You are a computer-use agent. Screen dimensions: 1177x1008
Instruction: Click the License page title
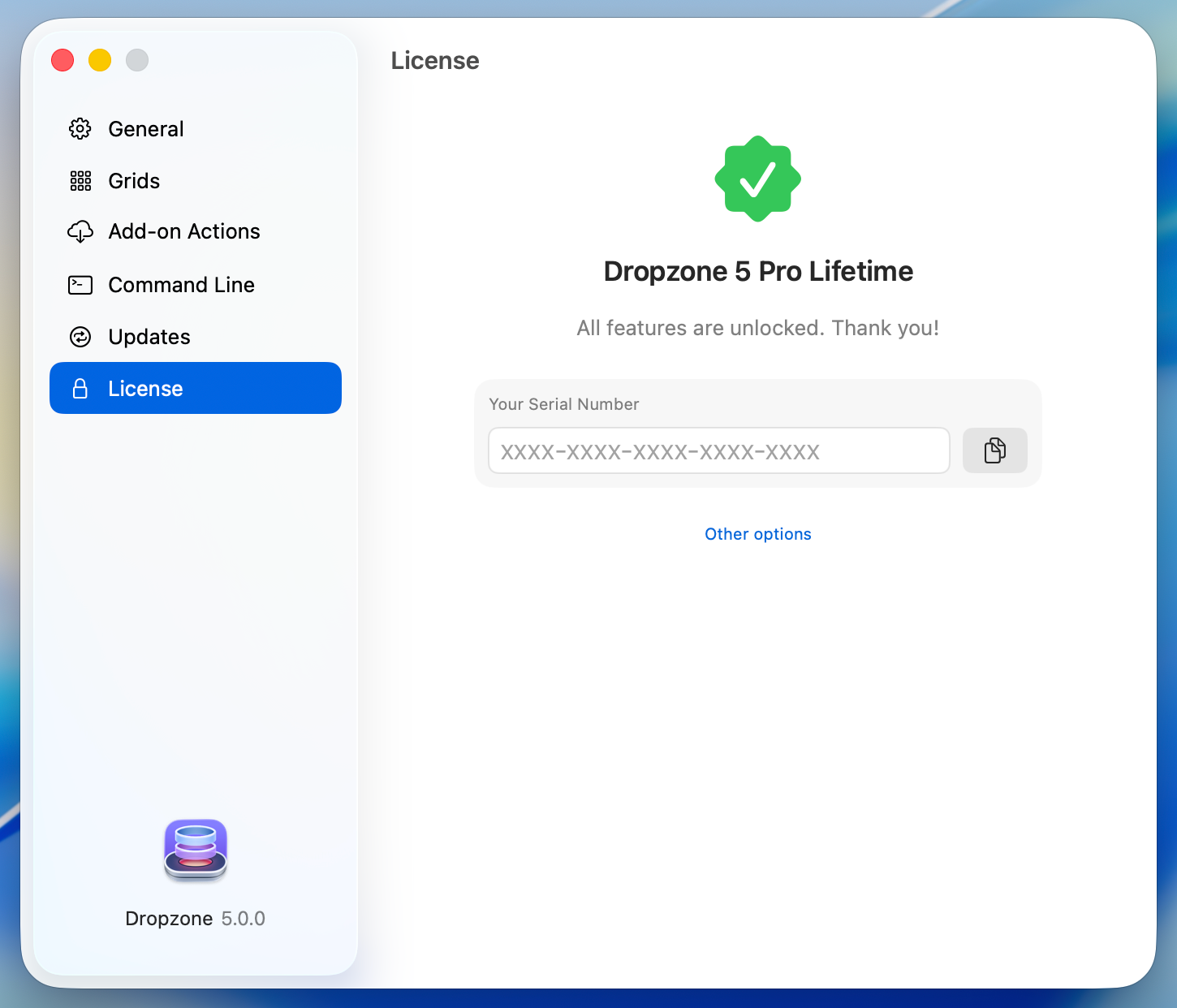coord(435,61)
